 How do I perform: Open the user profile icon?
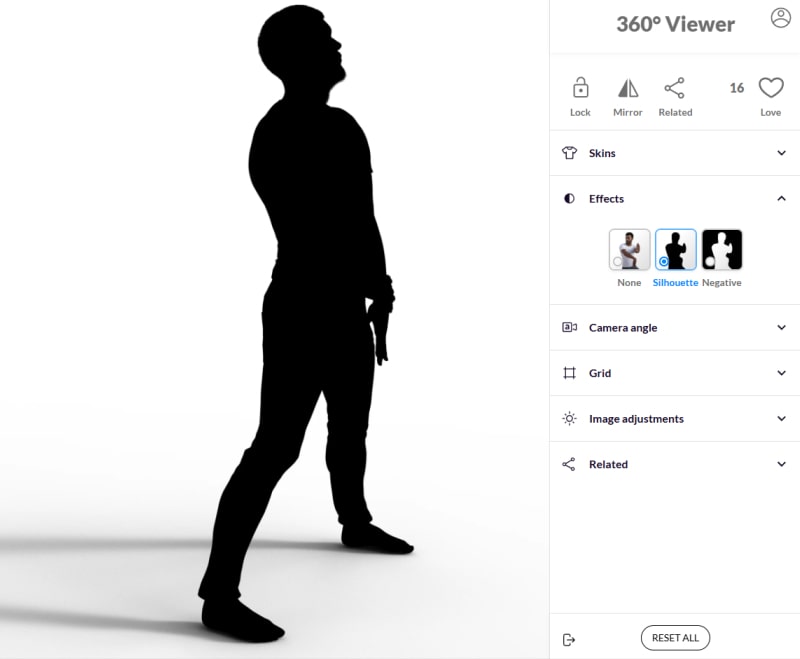coord(780,18)
